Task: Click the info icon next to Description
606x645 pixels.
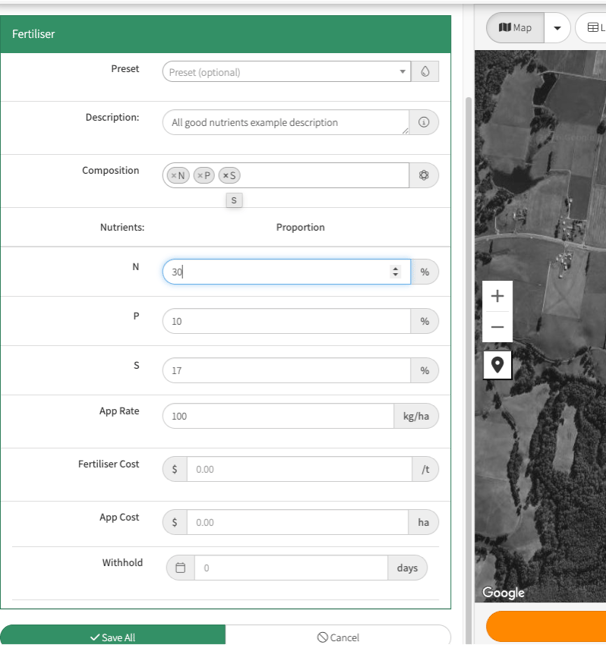Action: 424,122
